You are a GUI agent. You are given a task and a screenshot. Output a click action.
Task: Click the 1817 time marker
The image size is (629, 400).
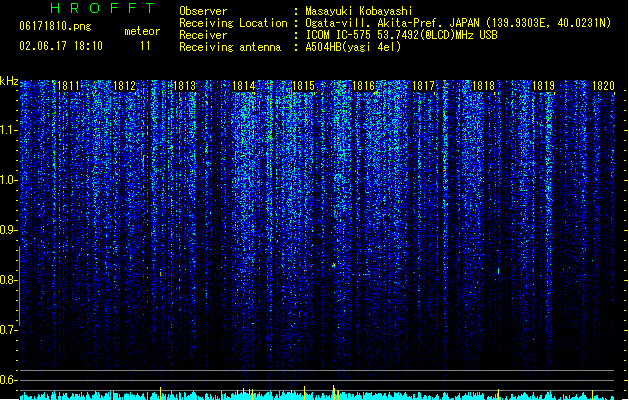click(x=424, y=85)
